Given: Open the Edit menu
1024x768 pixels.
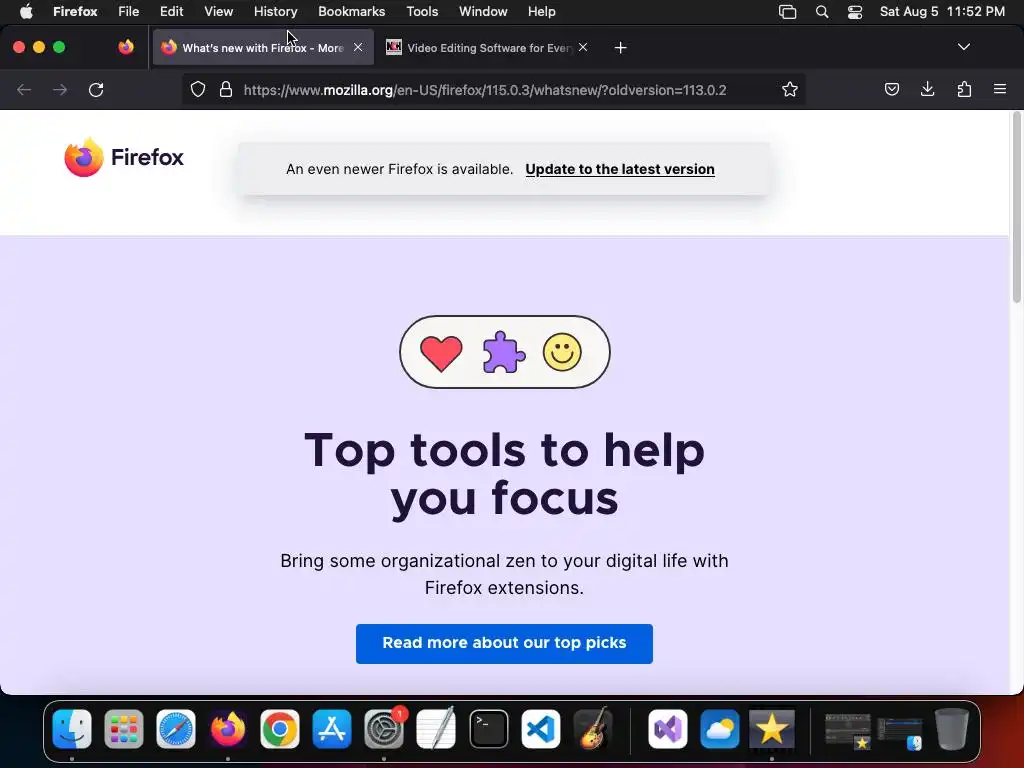Looking at the screenshot, I should pyautogui.click(x=172, y=12).
